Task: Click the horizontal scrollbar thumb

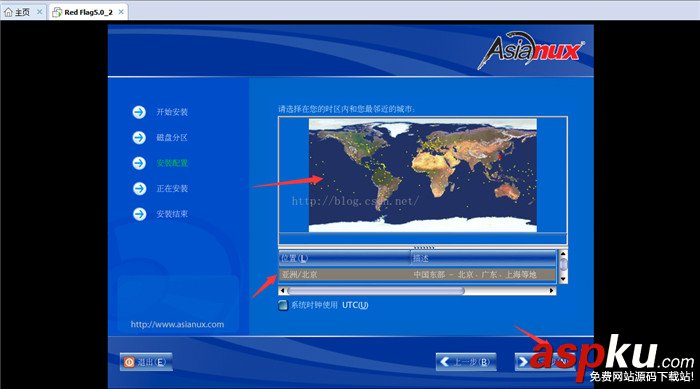Action: (376, 291)
